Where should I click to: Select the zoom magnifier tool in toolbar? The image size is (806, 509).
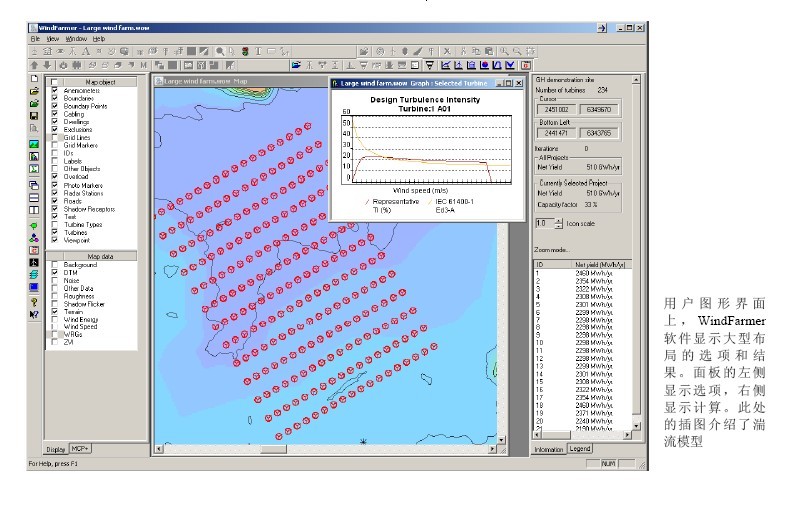(220, 51)
